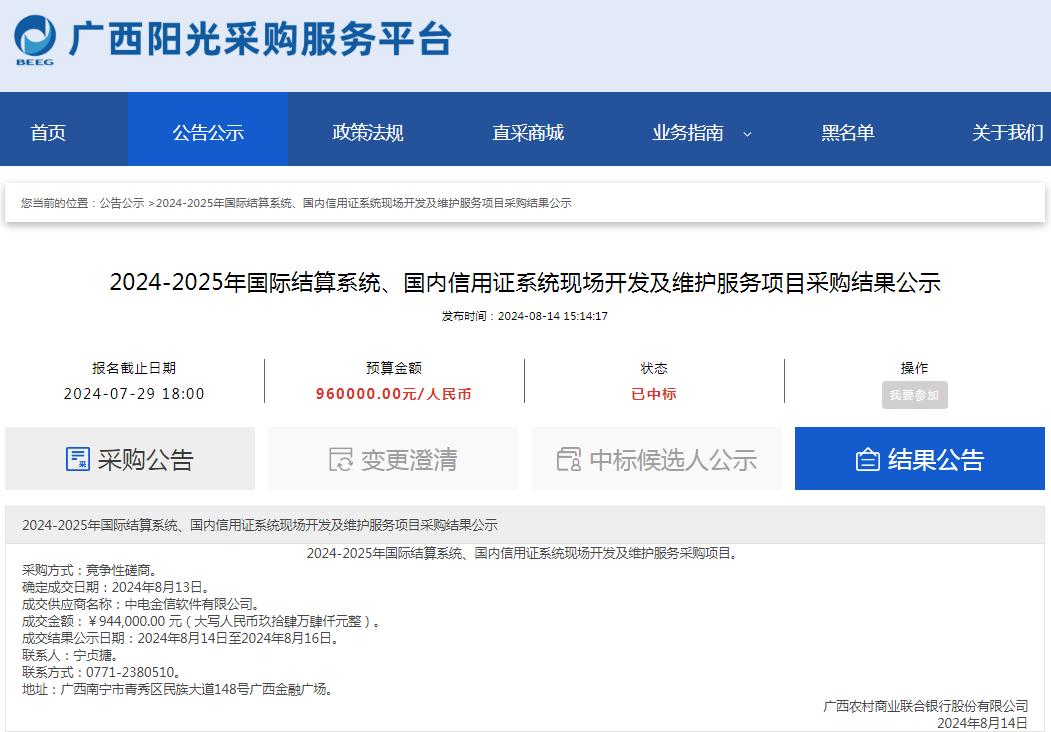1051x732 pixels.
Task: Click the 确定成交日期 2024年8月13日 line
Action: [x=117, y=587]
